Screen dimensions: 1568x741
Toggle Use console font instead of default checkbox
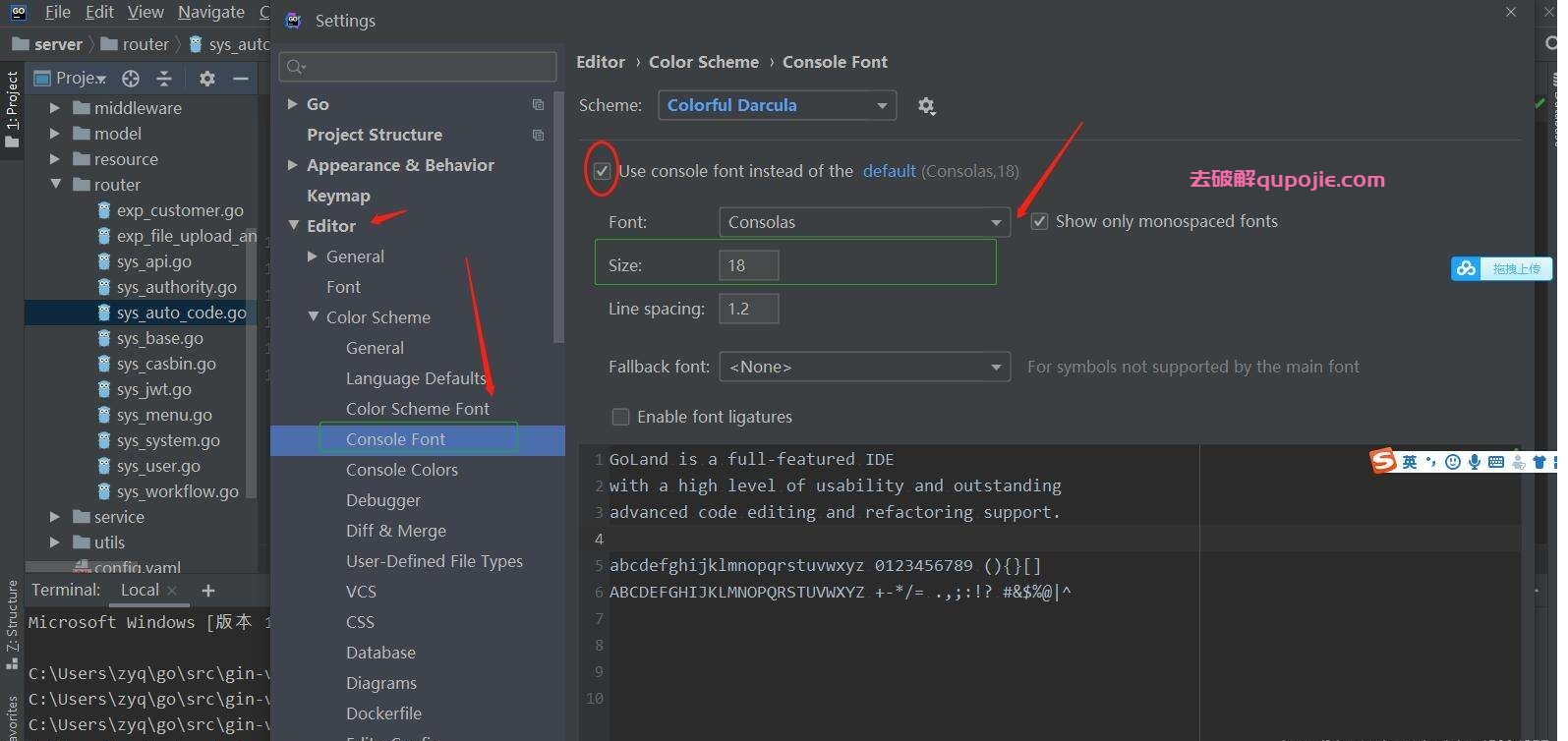pos(602,171)
